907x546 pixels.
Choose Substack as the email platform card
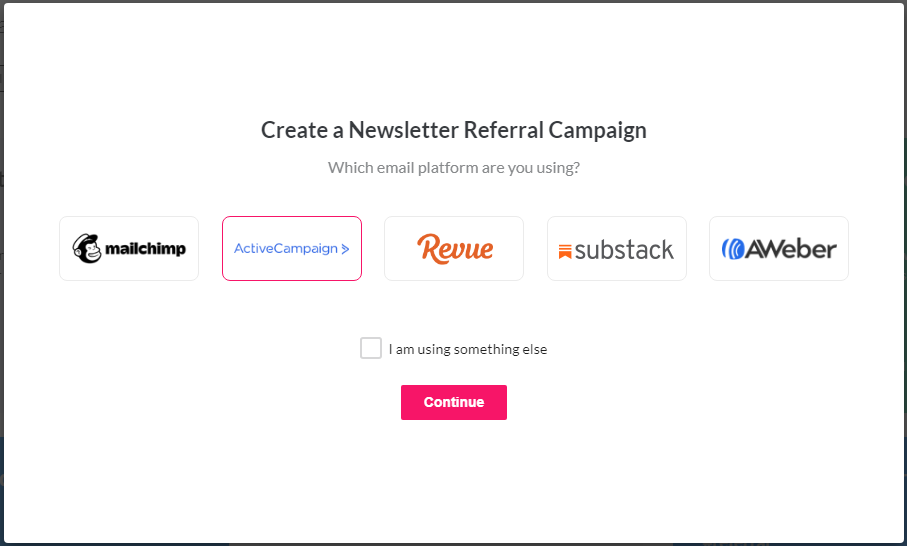[617, 249]
